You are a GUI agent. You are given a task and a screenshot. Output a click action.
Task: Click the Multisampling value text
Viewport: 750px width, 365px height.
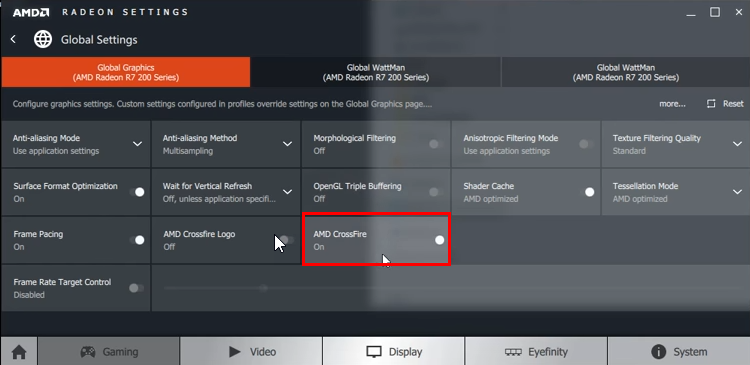(188, 151)
